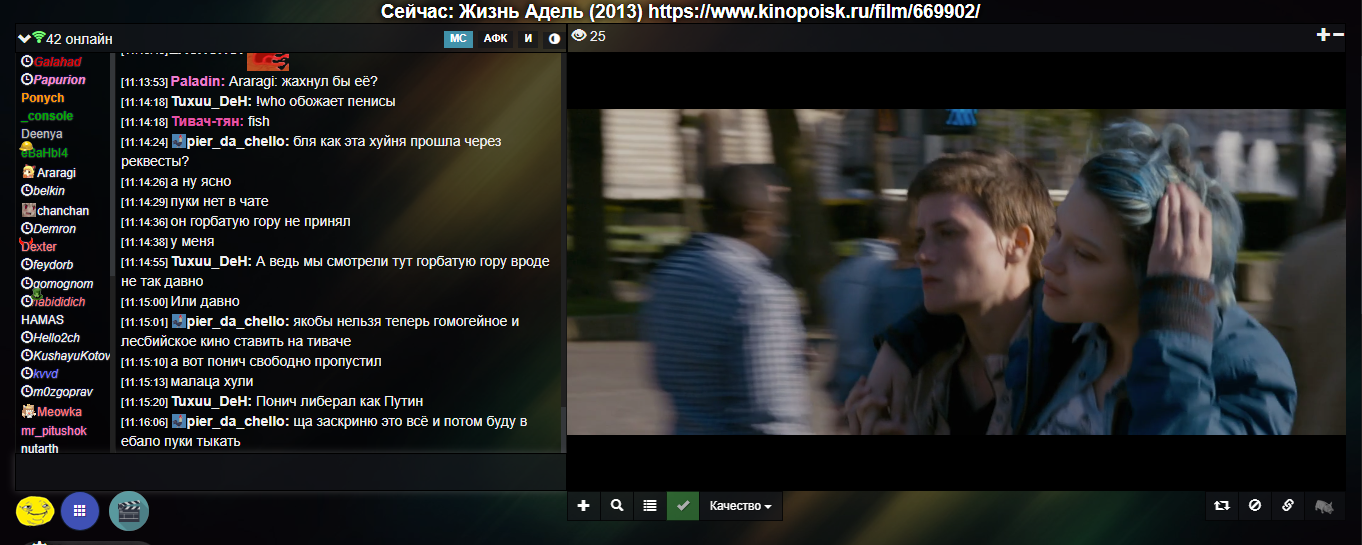Click the ban circle icon under the video
Viewport: 1362px width, 545px height.
tap(1255, 506)
